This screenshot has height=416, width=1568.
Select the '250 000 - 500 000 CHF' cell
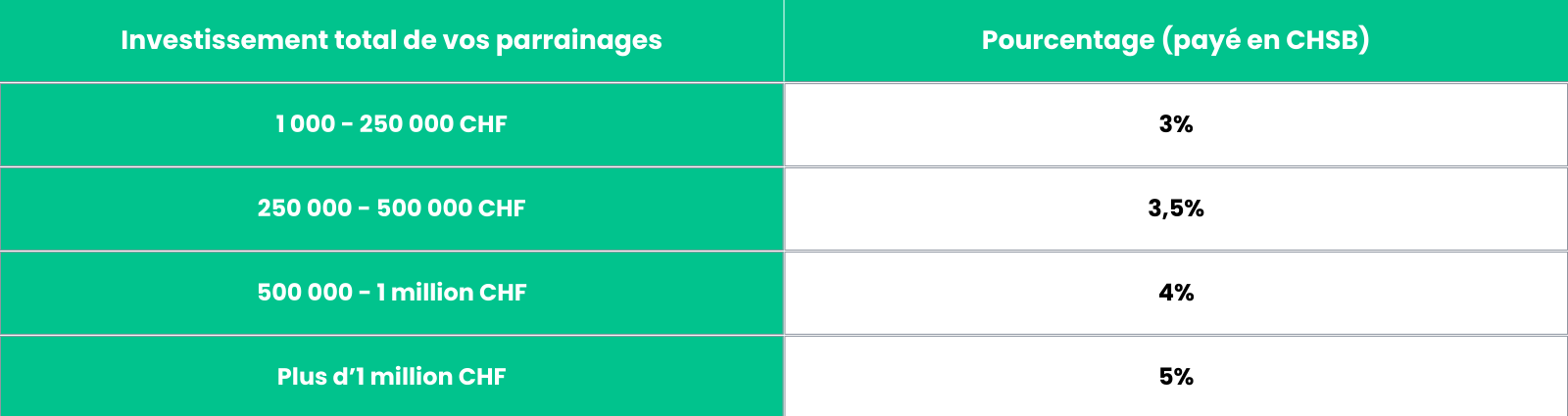point(391,208)
